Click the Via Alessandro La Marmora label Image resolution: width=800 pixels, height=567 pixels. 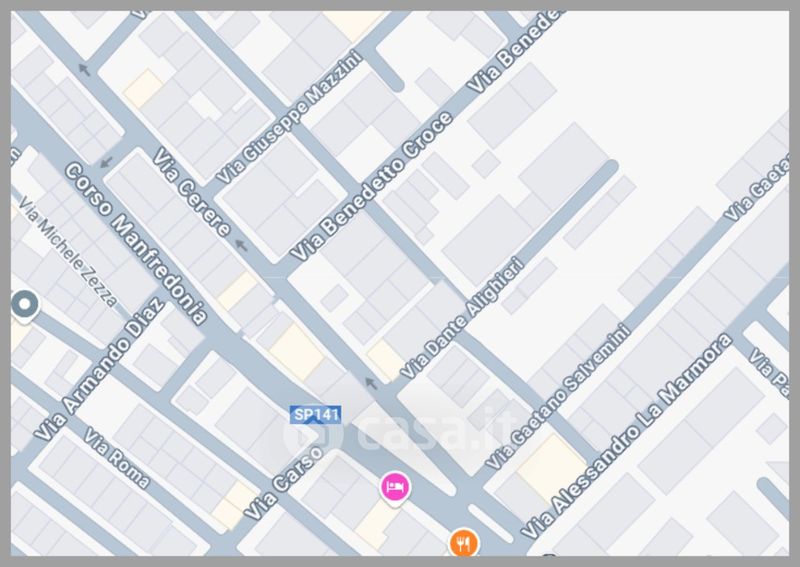[x=627, y=436]
